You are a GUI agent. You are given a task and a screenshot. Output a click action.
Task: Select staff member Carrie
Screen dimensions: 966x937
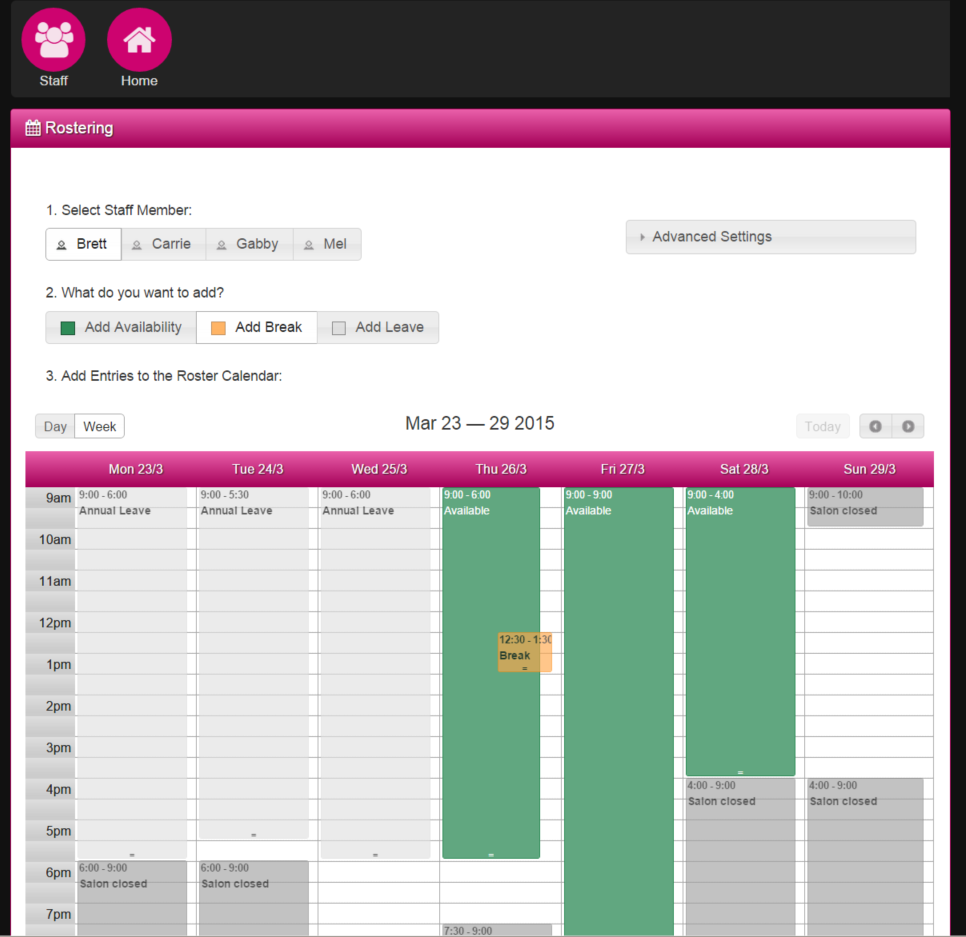click(x=164, y=244)
